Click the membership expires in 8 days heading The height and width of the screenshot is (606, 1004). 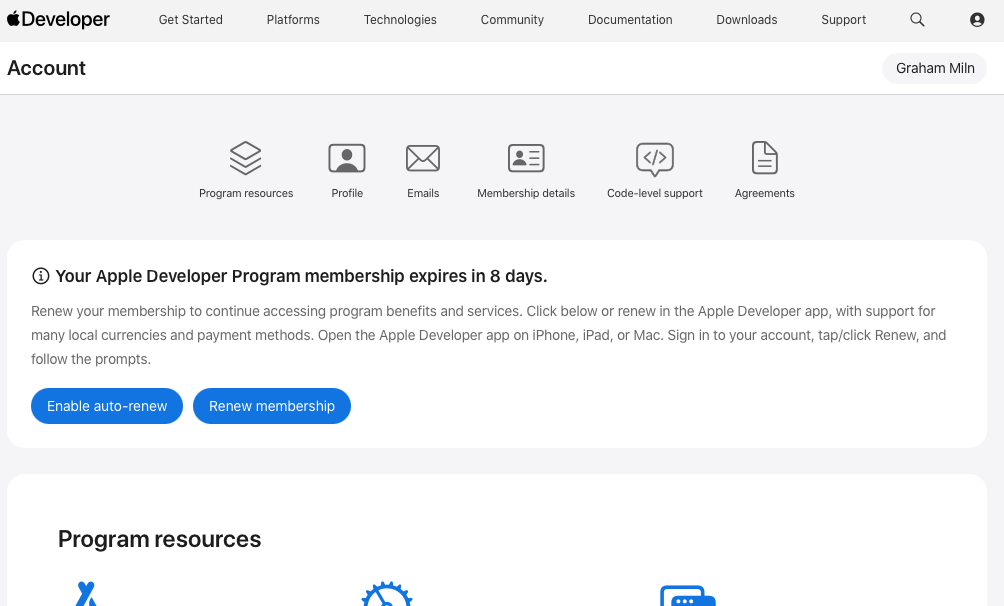[301, 276]
